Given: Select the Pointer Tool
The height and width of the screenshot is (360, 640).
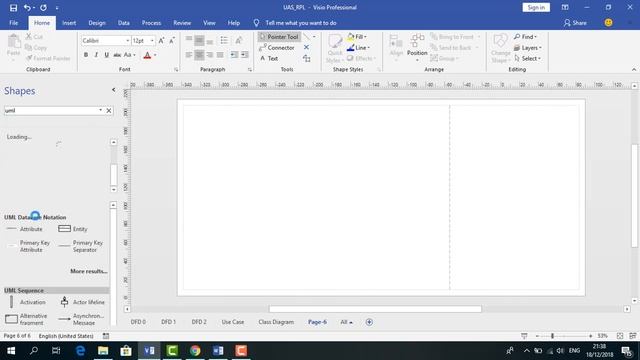Looking at the screenshot, I should [279, 37].
